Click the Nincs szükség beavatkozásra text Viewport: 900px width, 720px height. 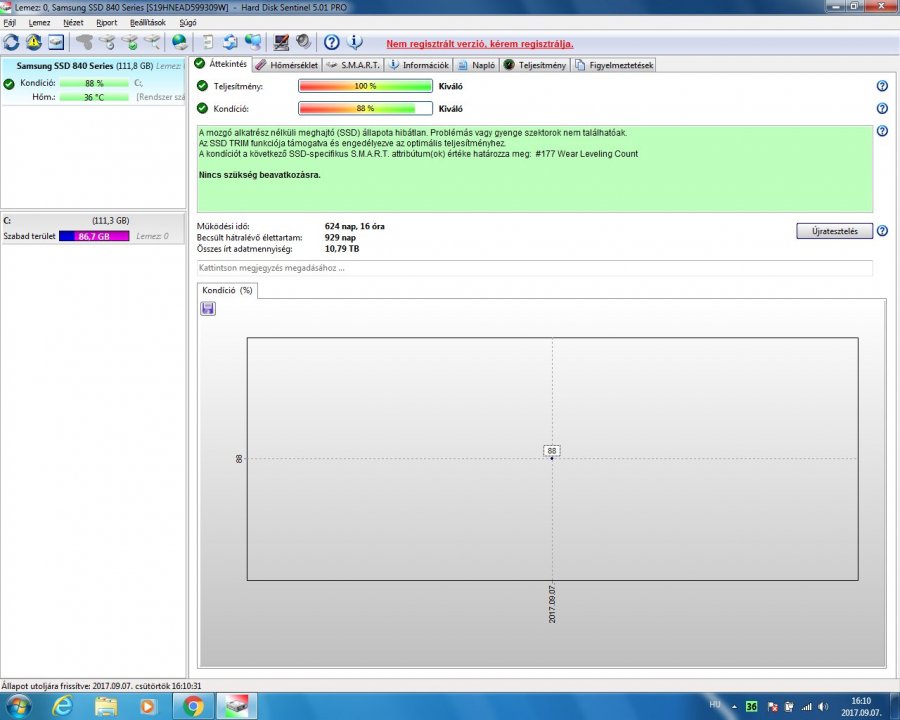(x=259, y=175)
